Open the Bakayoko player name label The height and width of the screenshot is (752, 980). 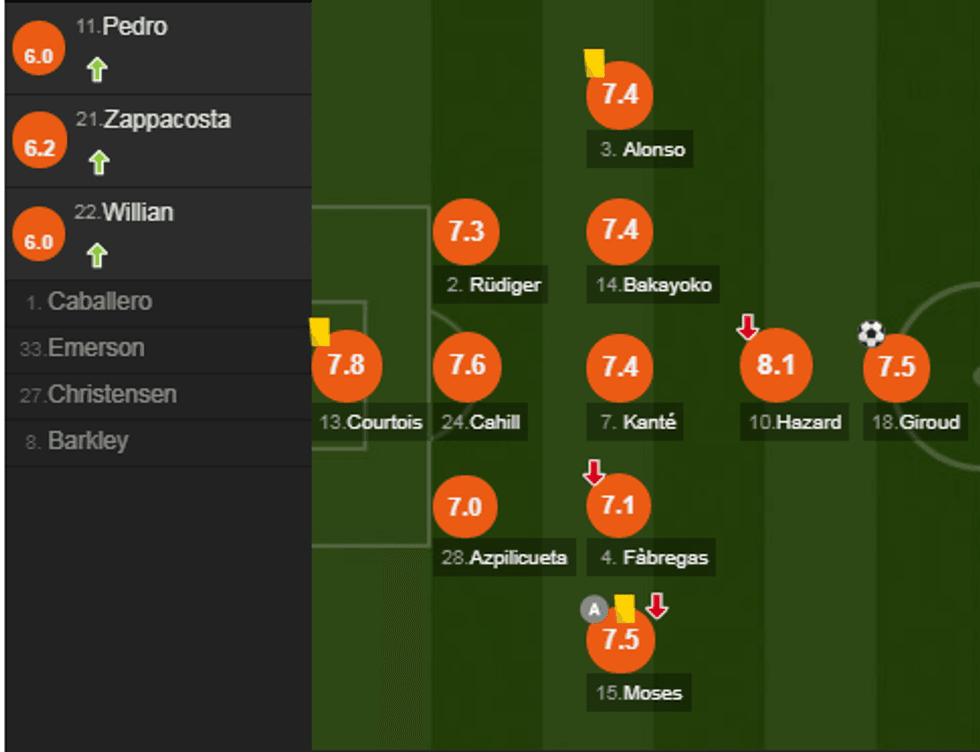pyautogui.click(x=654, y=285)
